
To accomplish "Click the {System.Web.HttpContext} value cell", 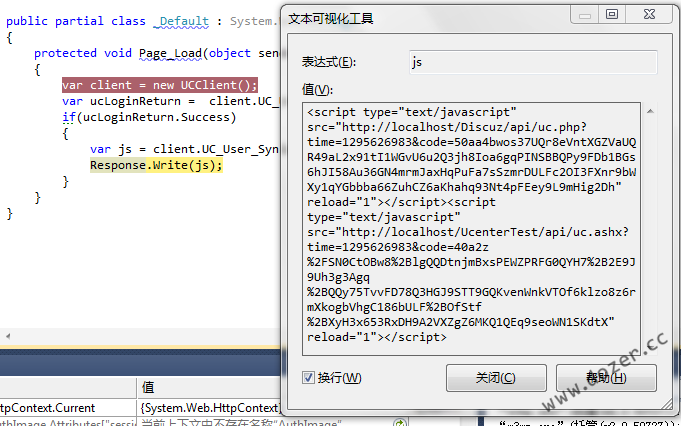I will (209, 408).
